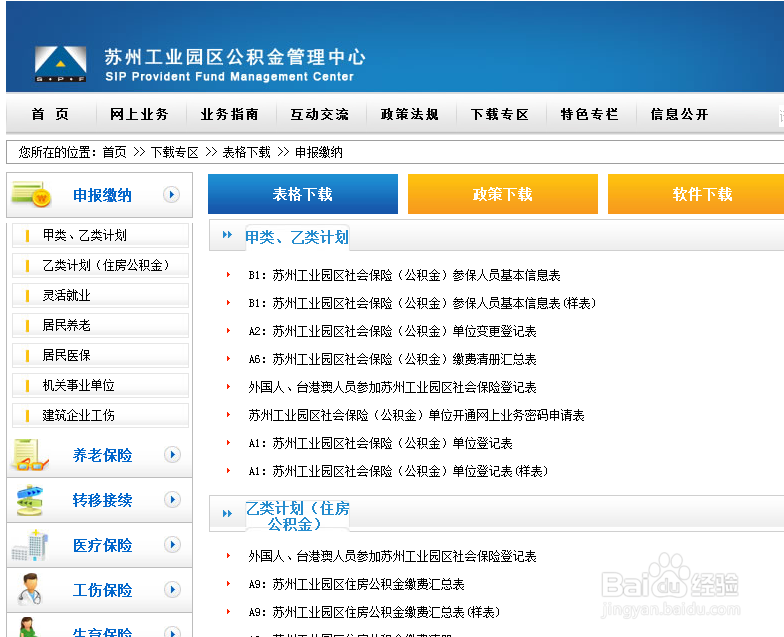Click the double-arrow beside 甲类、乙类计划 heading
The image size is (784, 637).
[228, 234]
